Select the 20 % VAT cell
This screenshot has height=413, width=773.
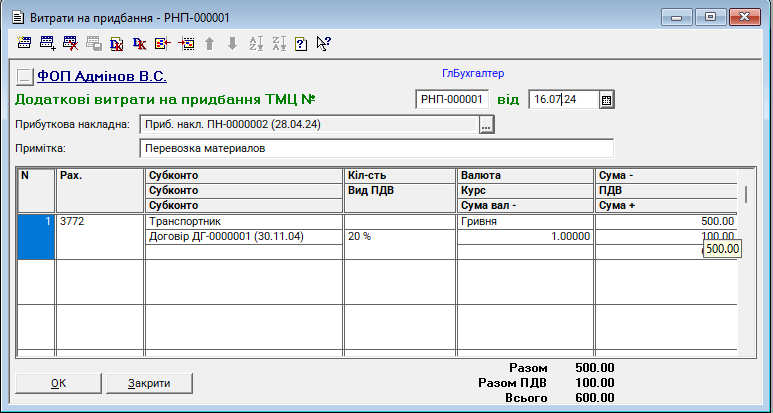click(399, 236)
